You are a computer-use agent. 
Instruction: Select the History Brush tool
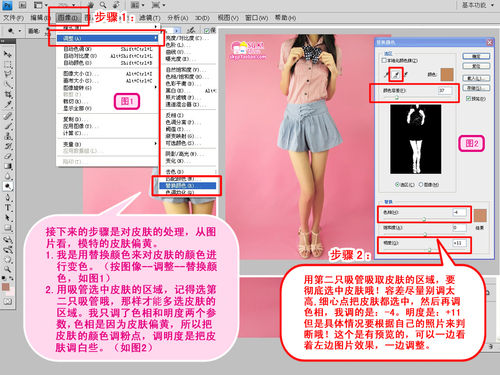click(x=7, y=146)
